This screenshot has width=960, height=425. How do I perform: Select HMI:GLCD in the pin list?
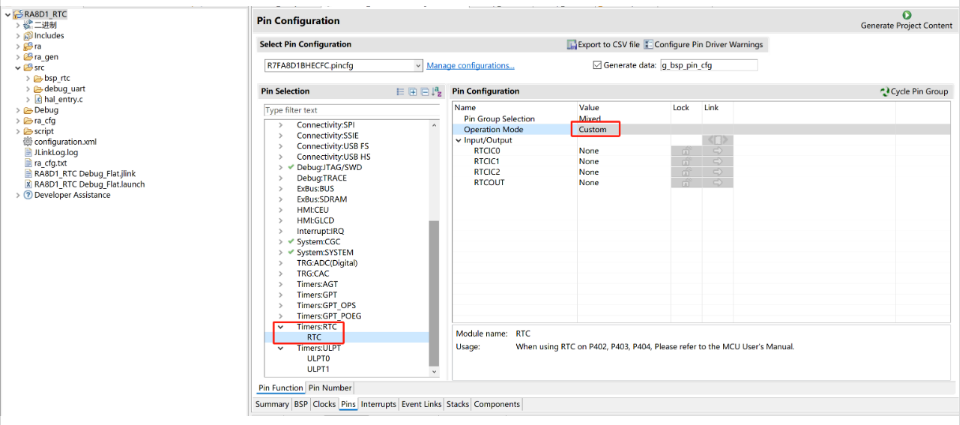(315, 220)
